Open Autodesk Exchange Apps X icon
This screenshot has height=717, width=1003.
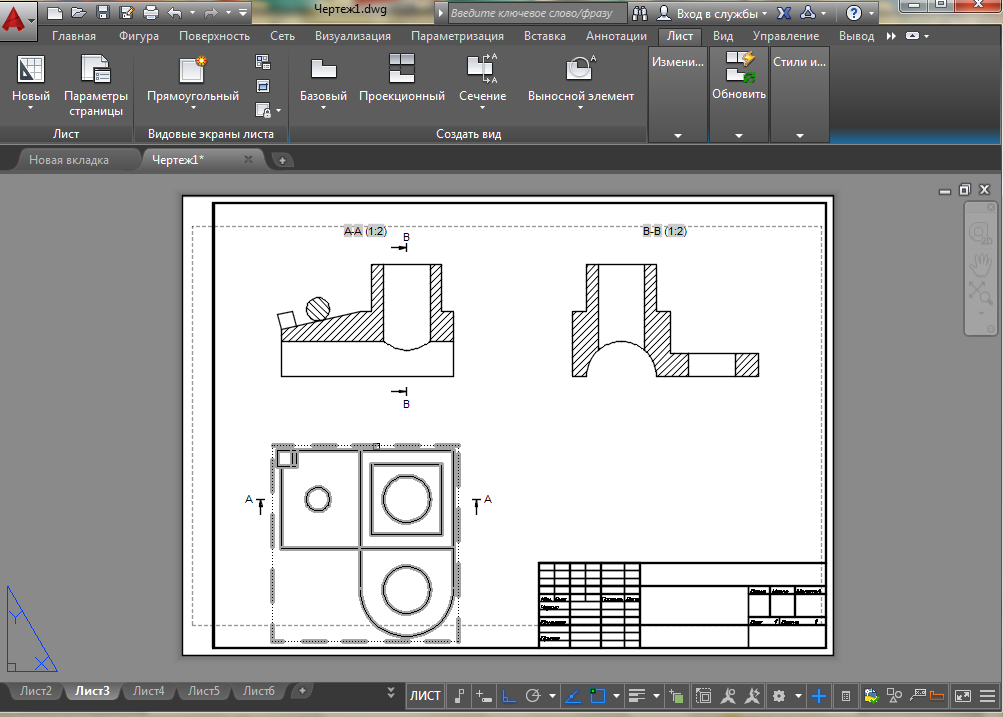coord(784,13)
